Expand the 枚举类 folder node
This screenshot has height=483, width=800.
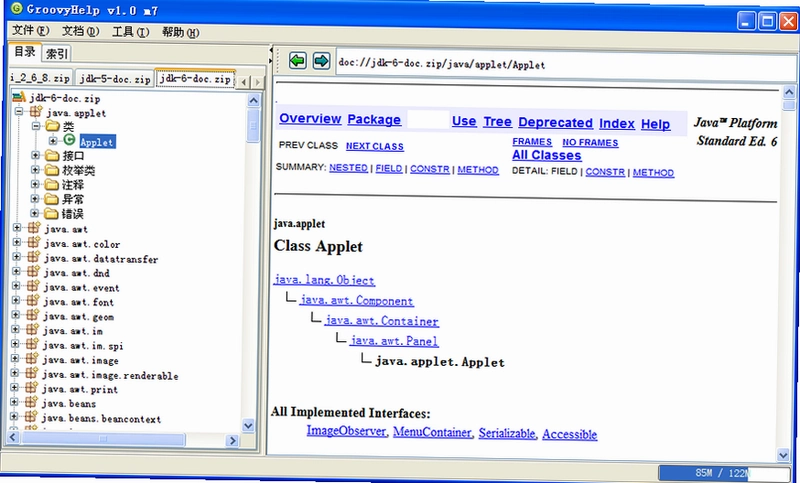pyautogui.click(x=35, y=169)
